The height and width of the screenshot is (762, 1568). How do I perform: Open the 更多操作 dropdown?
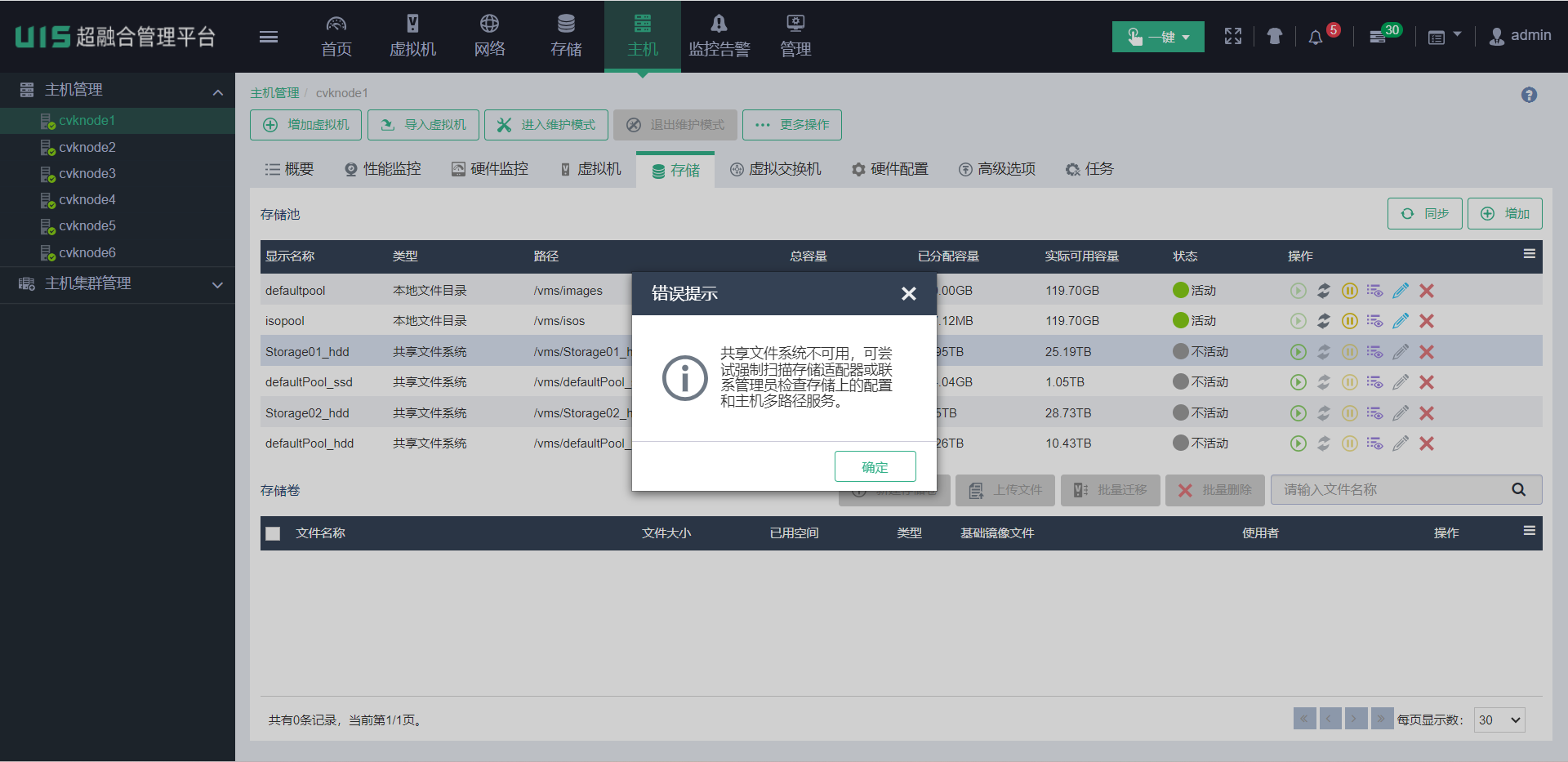click(x=792, y=125)
